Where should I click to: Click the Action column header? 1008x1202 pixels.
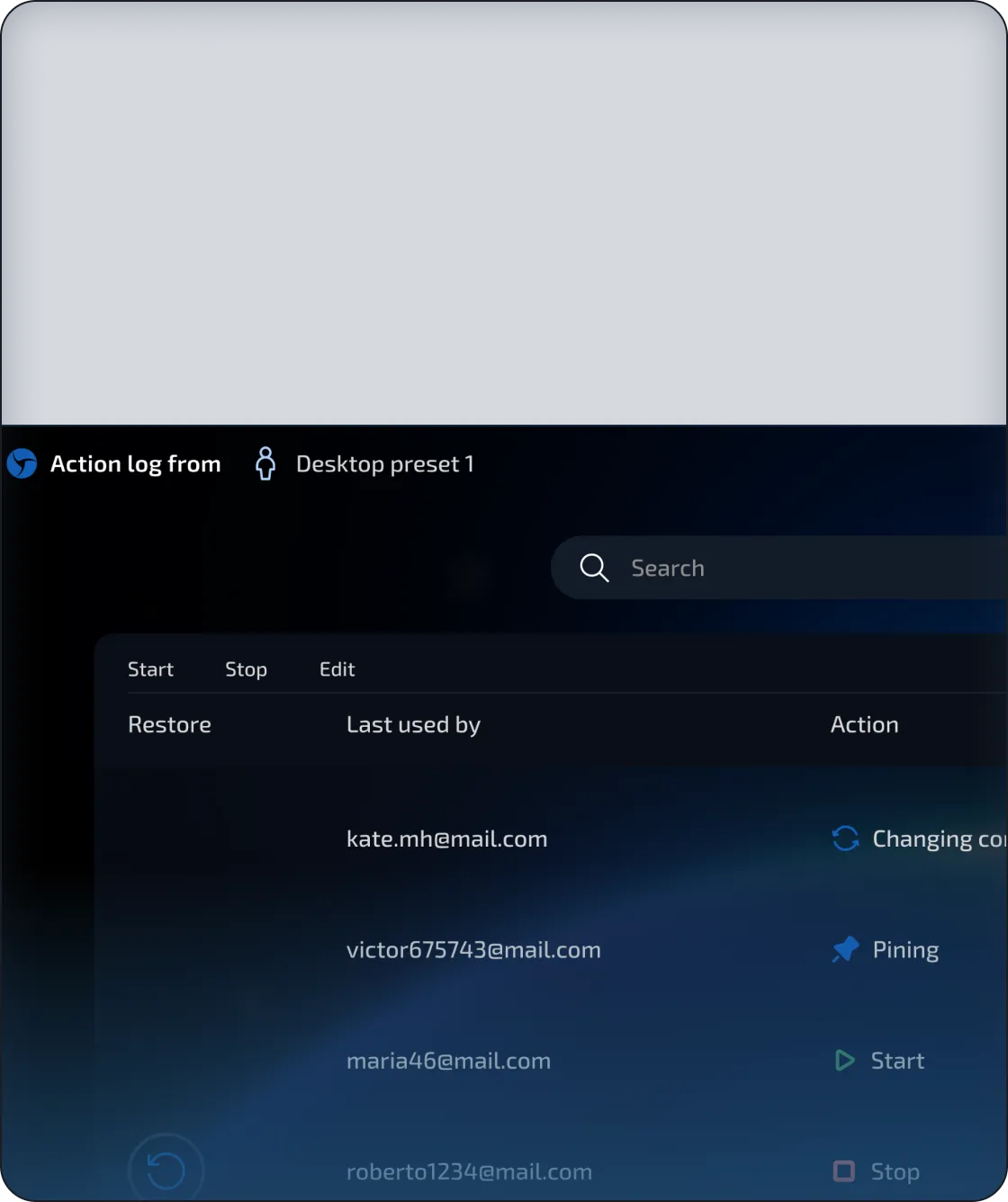pos(864,725)
